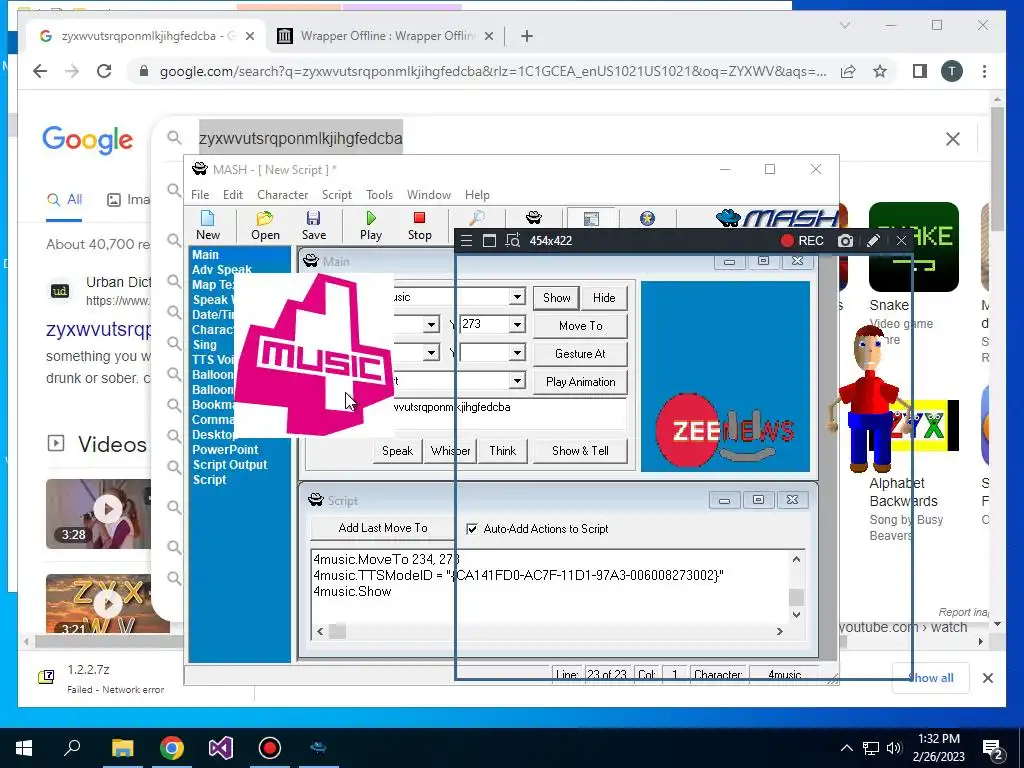Open File Explorer from the taskbar
Screen dimensions: 1024x768
[x=122, y=748]
